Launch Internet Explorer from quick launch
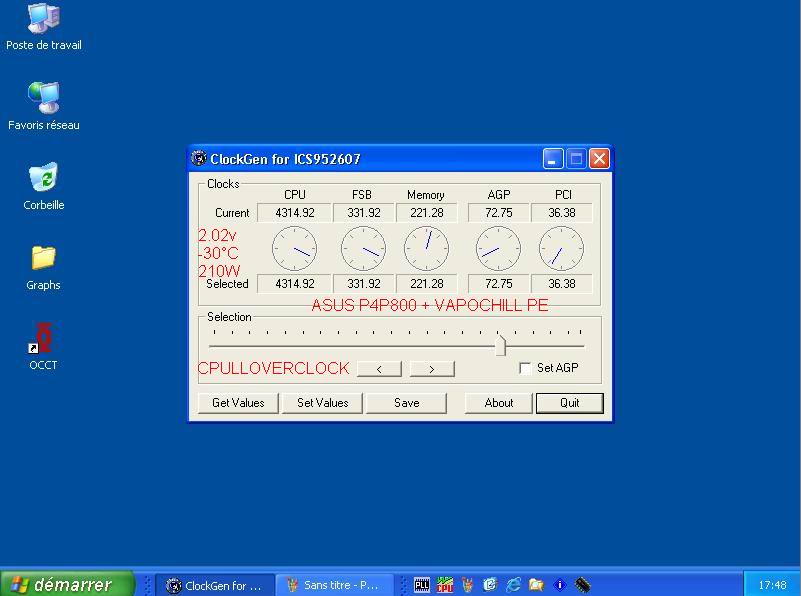Viewport: 801px width, 596px height. [x=513, y=584]
